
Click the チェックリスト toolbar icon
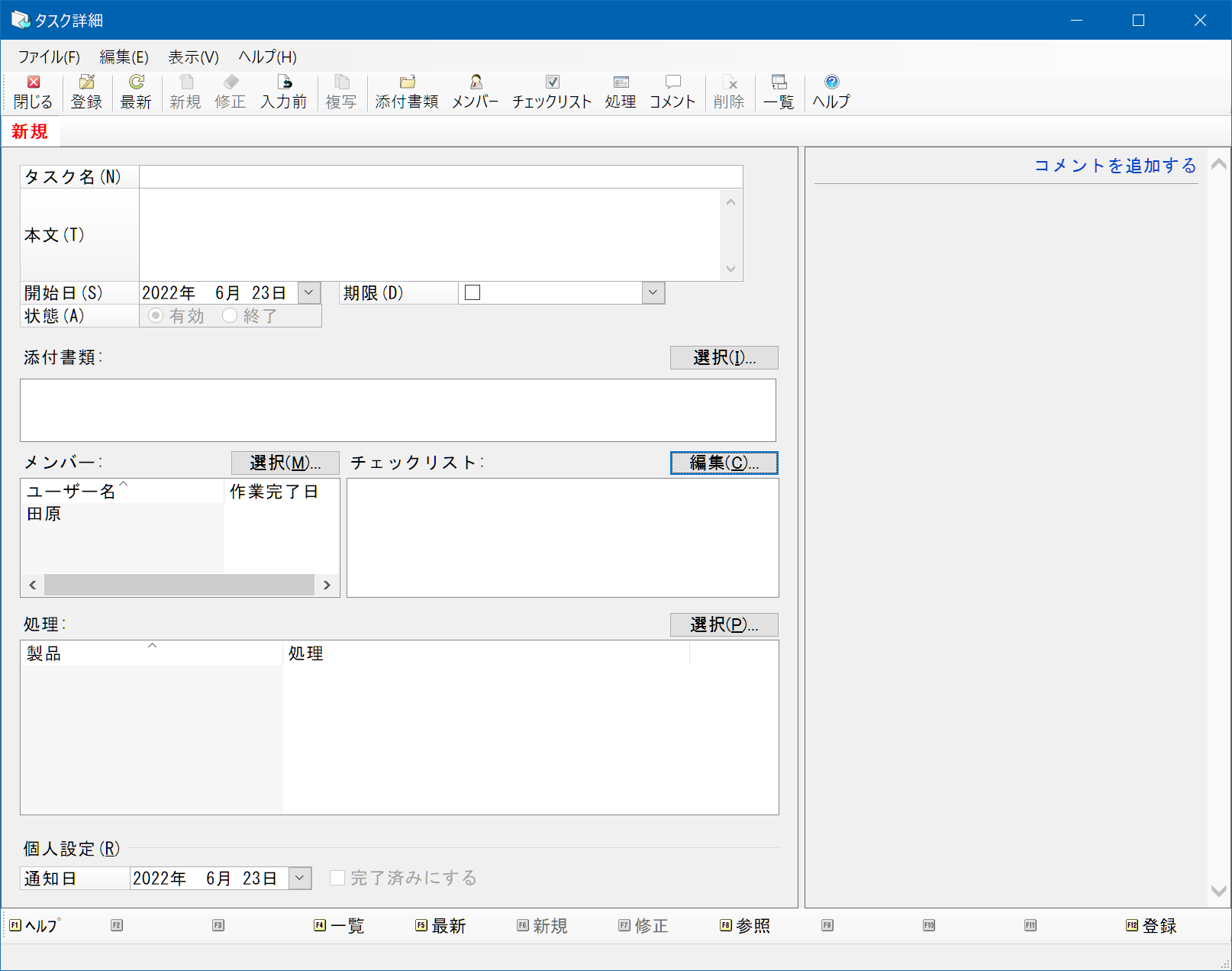click(x=552, y=92)
